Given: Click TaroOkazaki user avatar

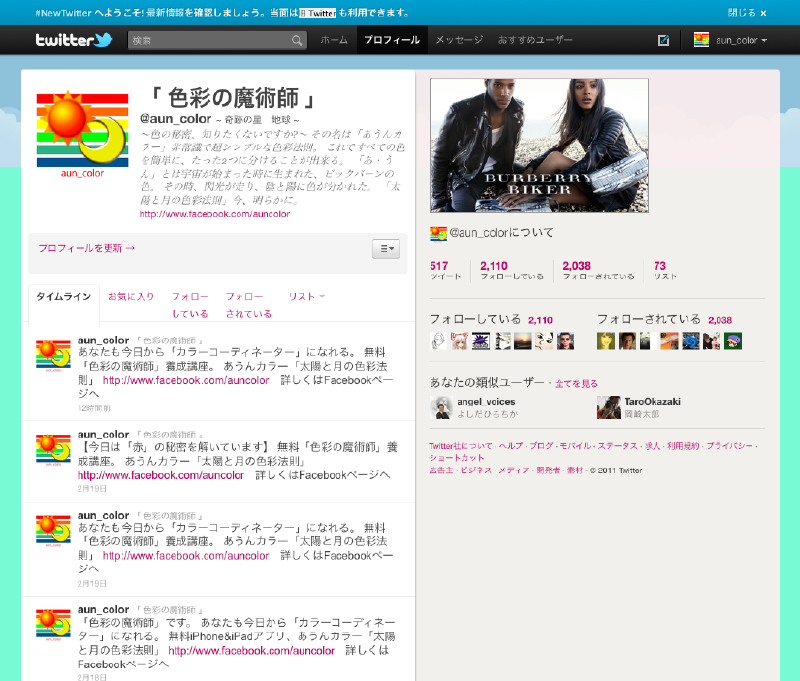Looking at the screenshot, I should coord(608,407).
